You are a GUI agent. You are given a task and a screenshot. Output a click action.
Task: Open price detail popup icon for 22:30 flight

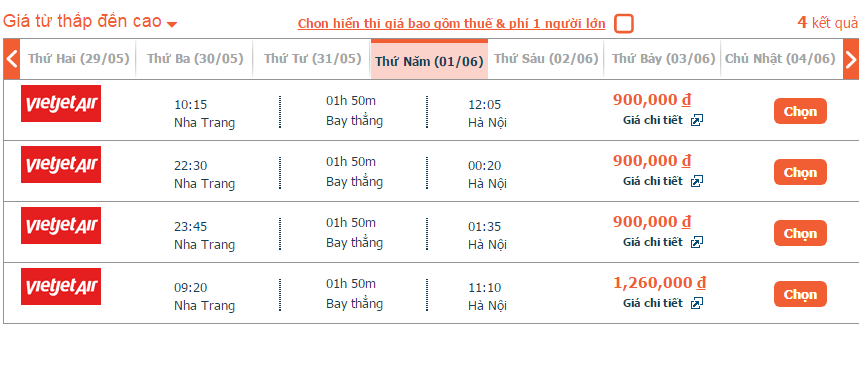[x=696, y=181]
